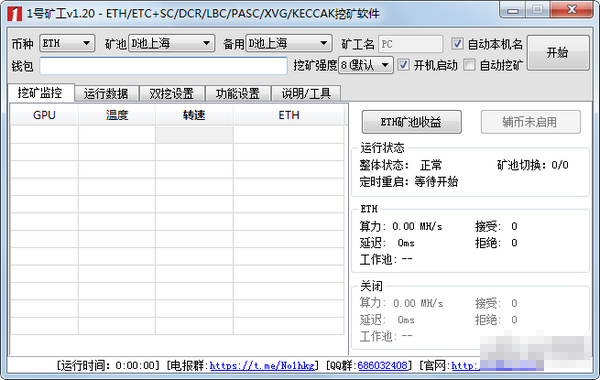Minimize the miner window

513,10
